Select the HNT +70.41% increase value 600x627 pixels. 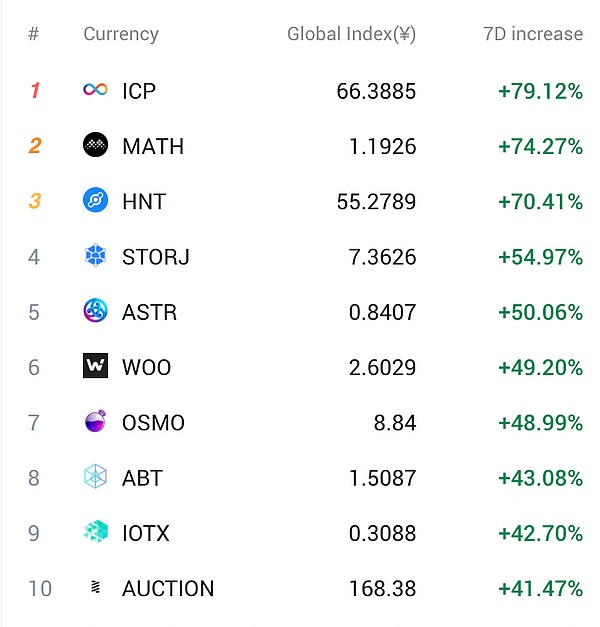pos(540,201)
